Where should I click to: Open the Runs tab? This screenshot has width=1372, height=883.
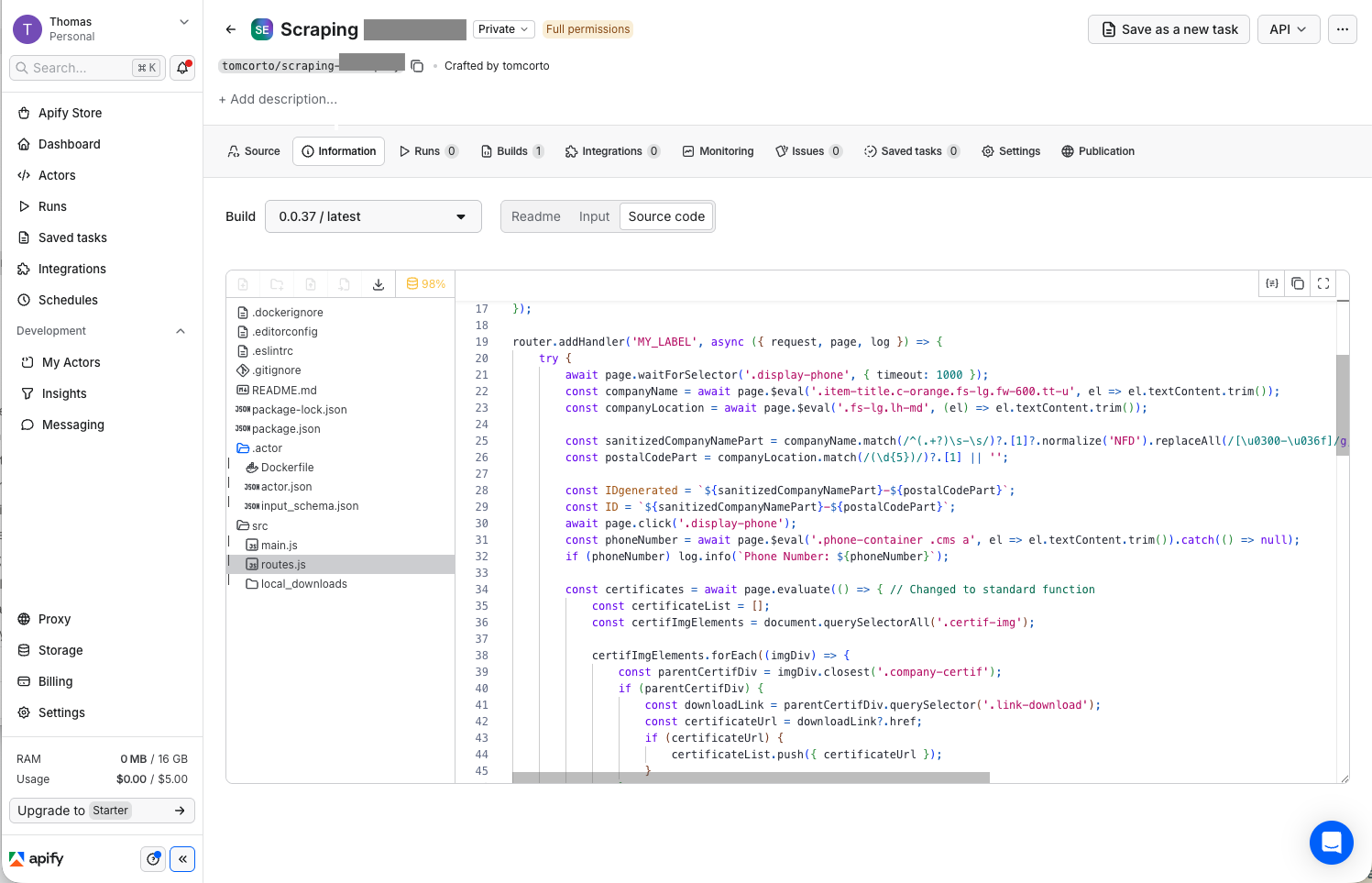(429, 151)
